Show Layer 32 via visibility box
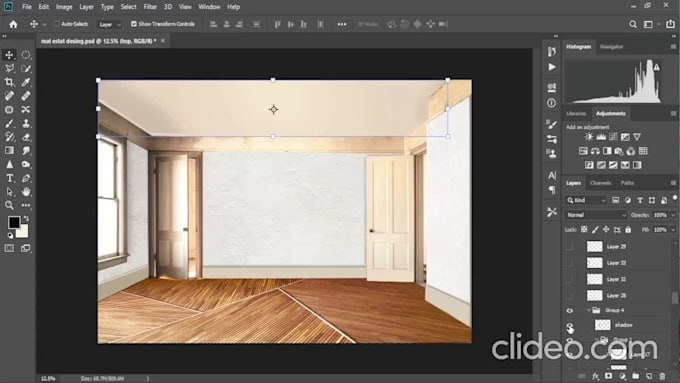The image size is (680, 383). tap(570, 279)
